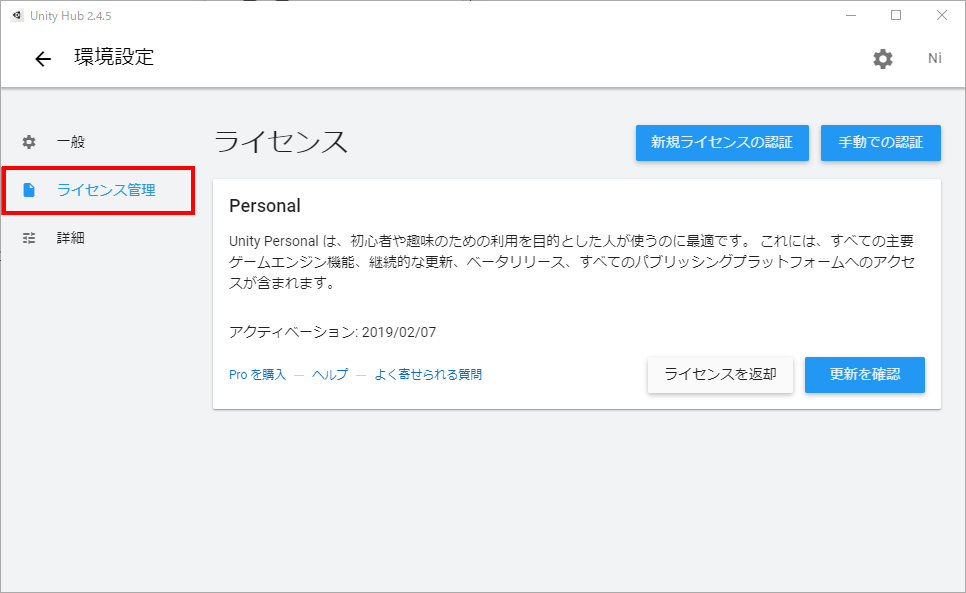Close the Unity Hub window

point(942,15)
